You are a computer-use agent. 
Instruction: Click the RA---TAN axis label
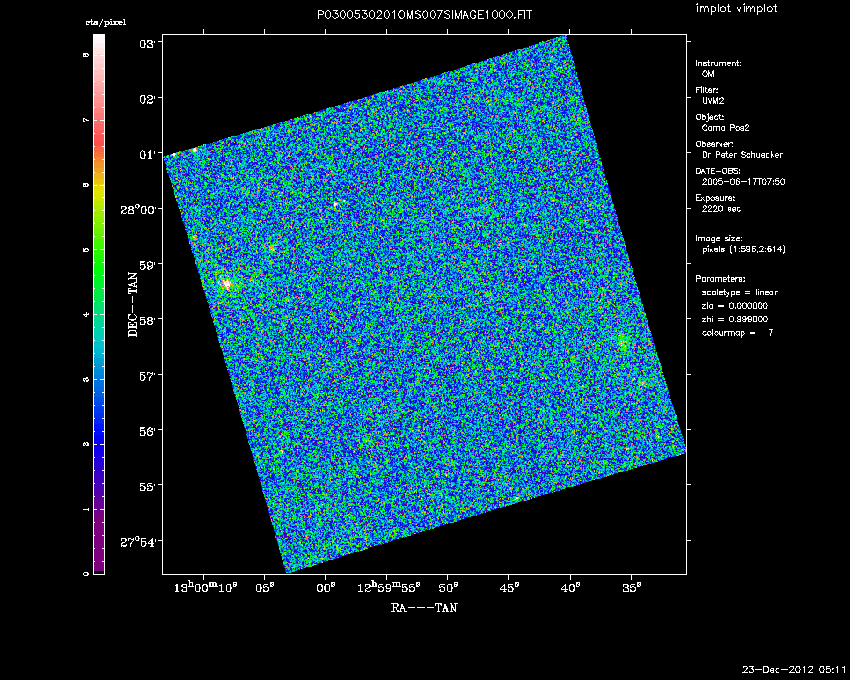pos(425,606)
